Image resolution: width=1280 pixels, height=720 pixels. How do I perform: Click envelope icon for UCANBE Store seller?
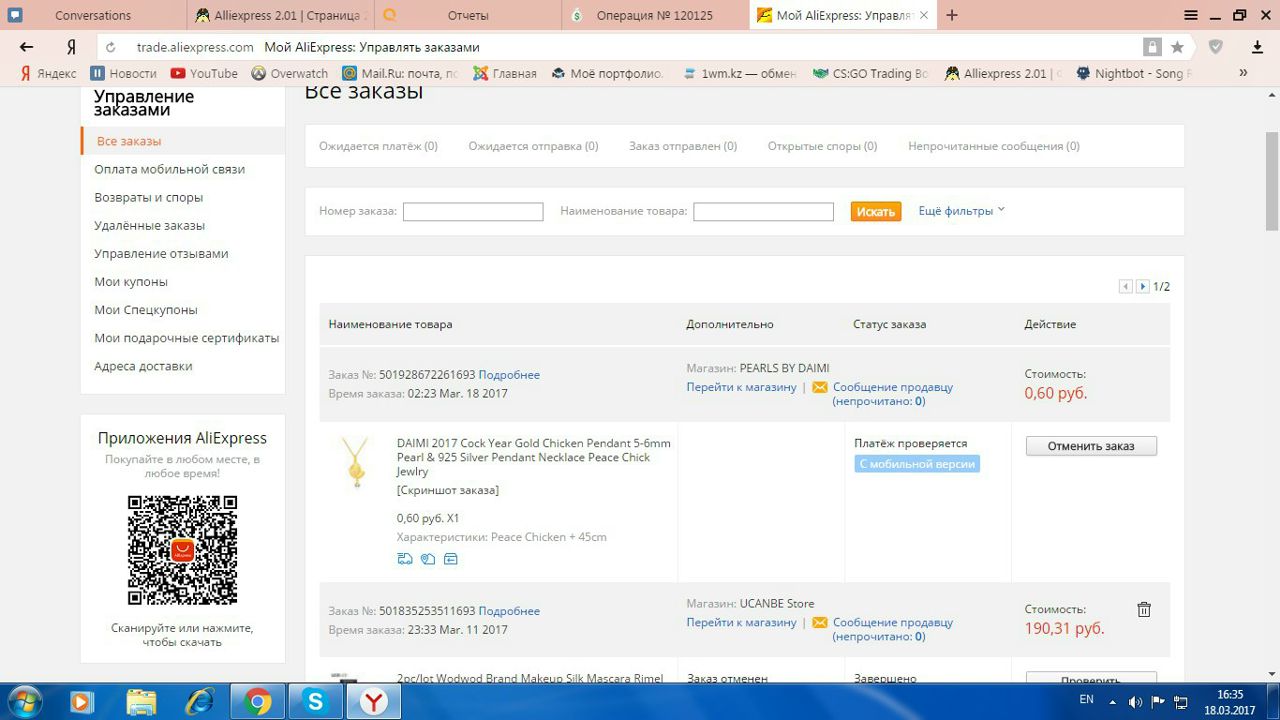pyautogui.click(x=819, y=622)
